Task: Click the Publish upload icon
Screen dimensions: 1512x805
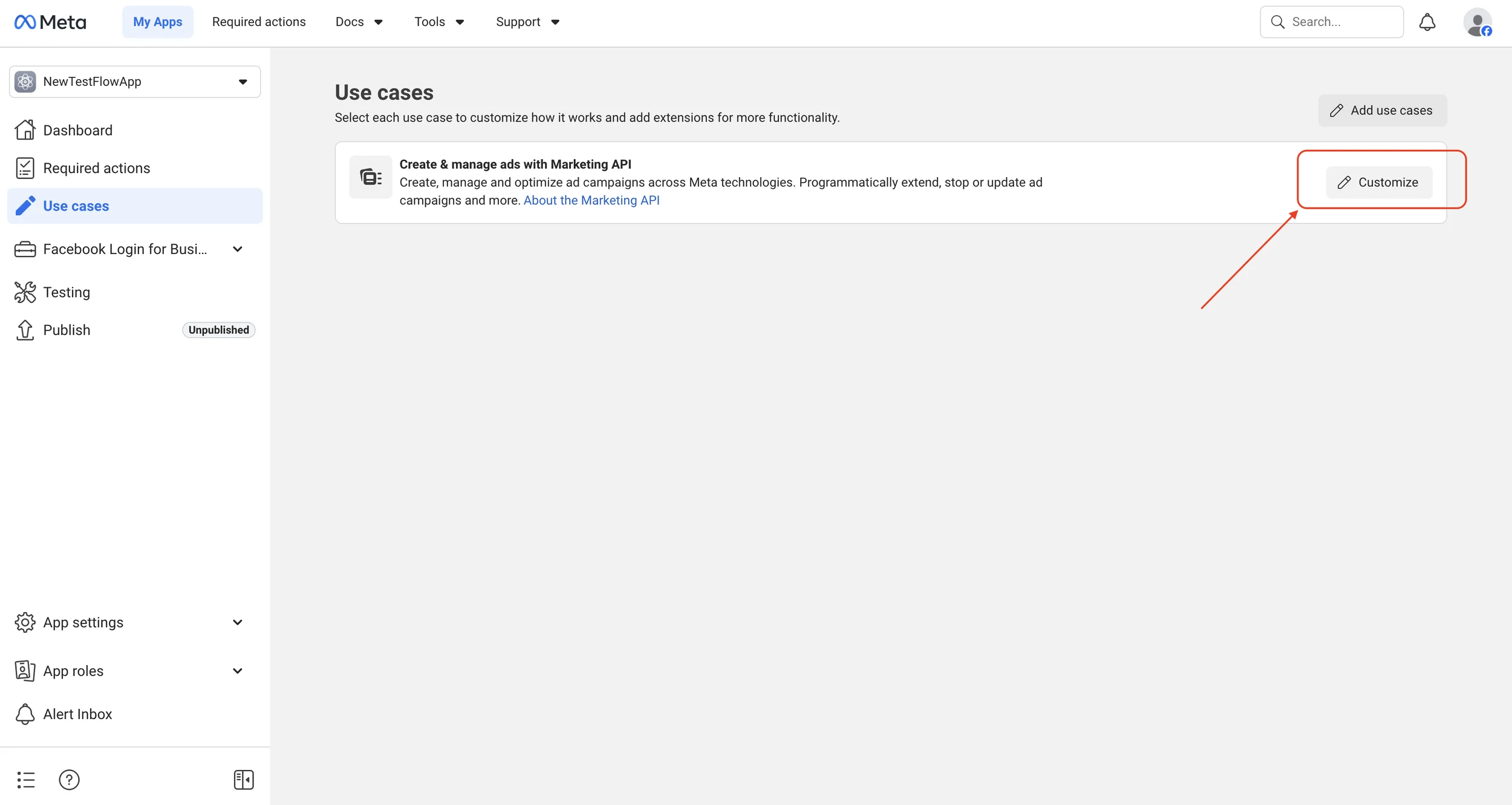Action: (x=25, y=330)
